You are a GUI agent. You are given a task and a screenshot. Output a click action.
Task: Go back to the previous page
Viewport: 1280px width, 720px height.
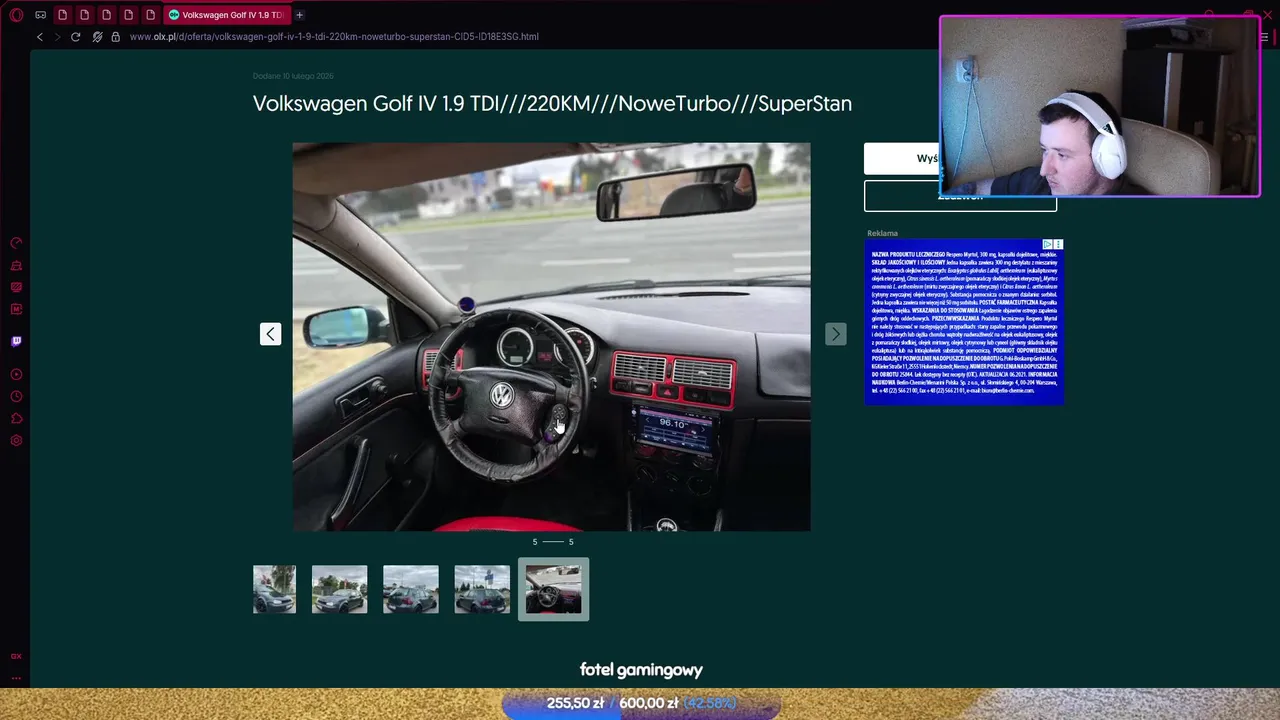click(x=40, y=37)
